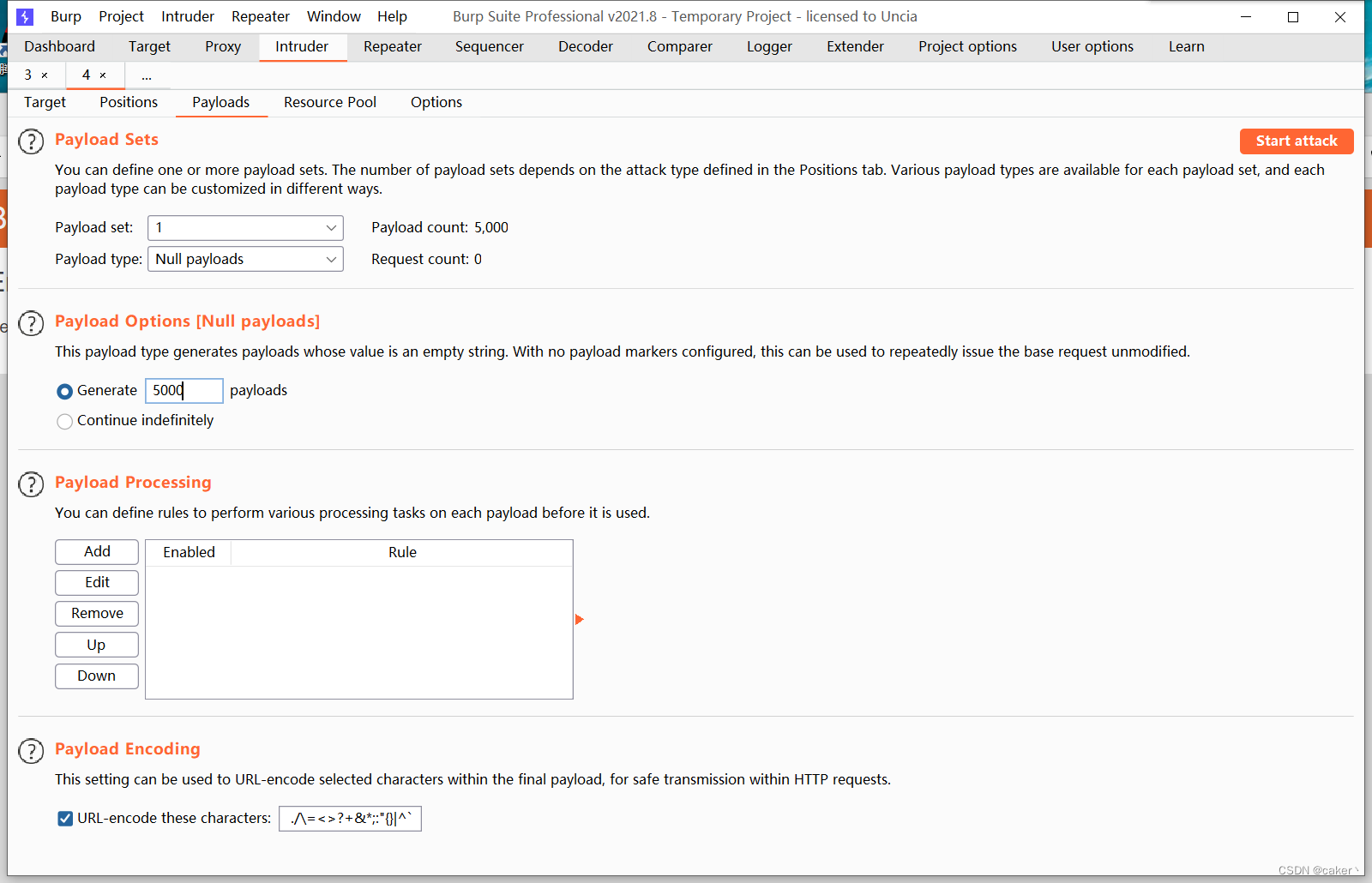Focus the Generate payloads count field
1372x883 pixels.
(184, 391)
